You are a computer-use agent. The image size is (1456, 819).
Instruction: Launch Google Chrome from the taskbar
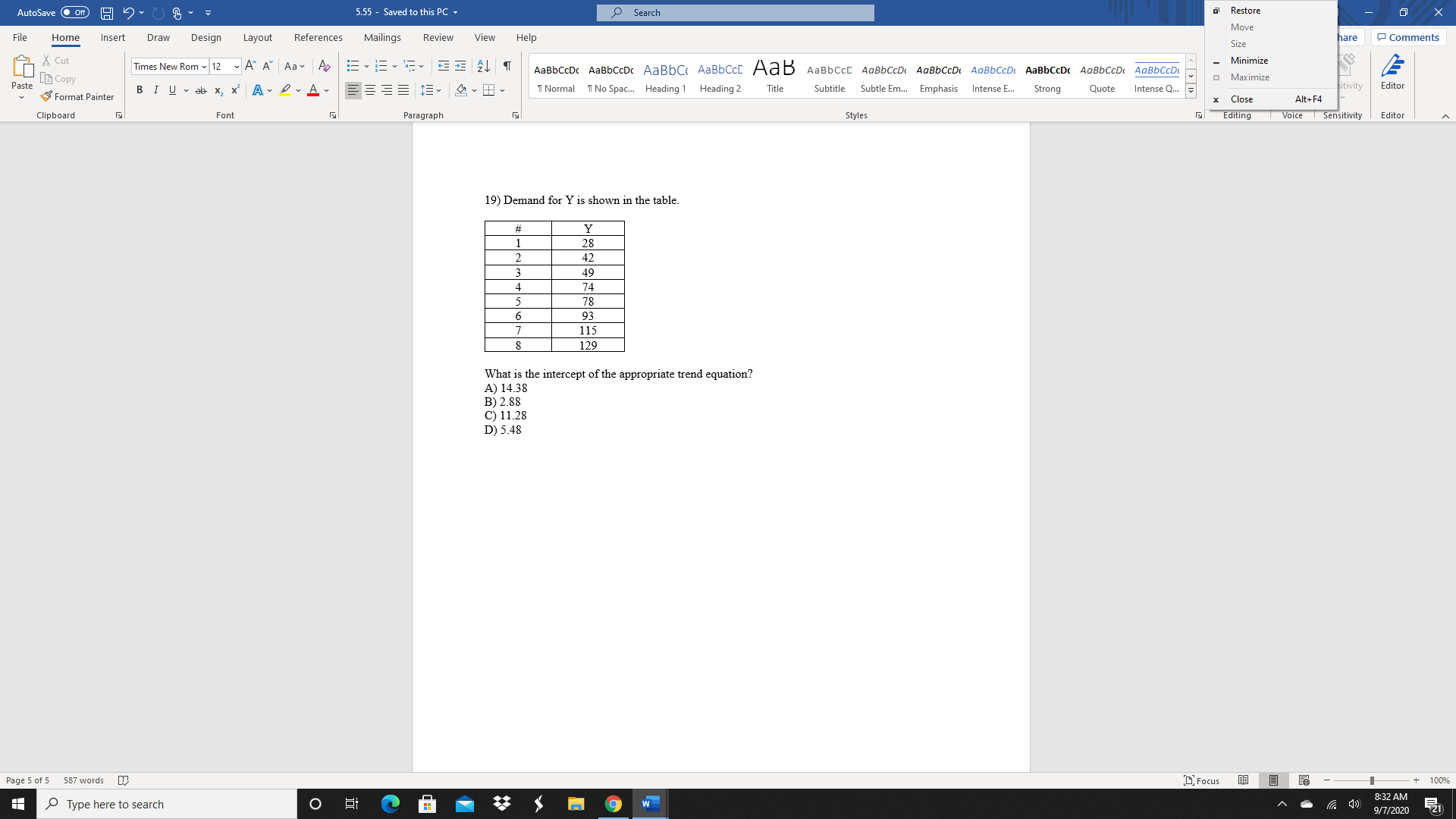click(x=613, y=803)
